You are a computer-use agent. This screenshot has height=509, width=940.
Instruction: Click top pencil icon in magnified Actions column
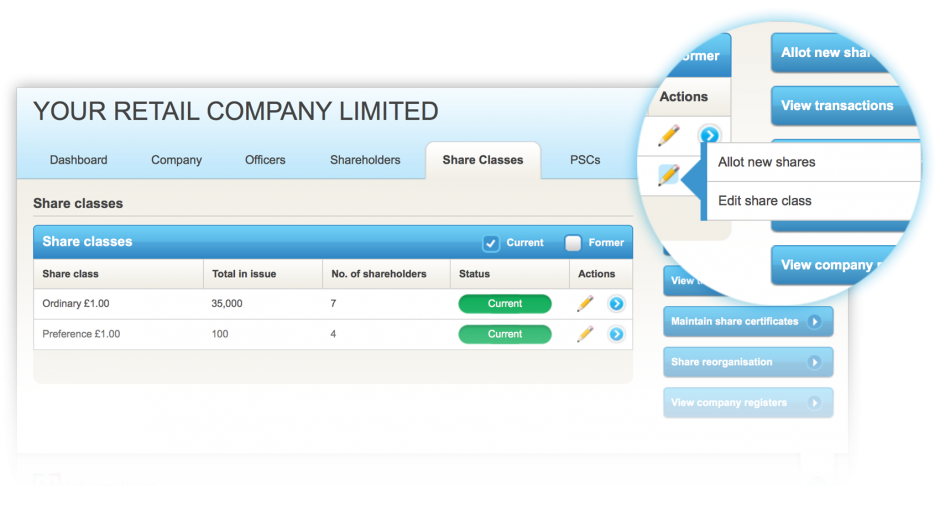coord(668,135)
